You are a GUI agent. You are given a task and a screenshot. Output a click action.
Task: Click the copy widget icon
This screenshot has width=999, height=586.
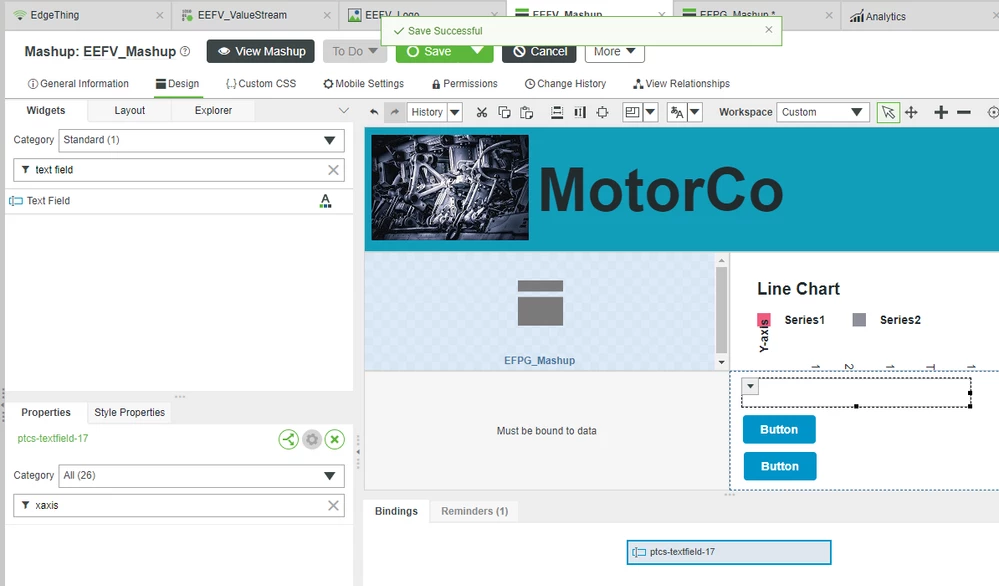504,112
